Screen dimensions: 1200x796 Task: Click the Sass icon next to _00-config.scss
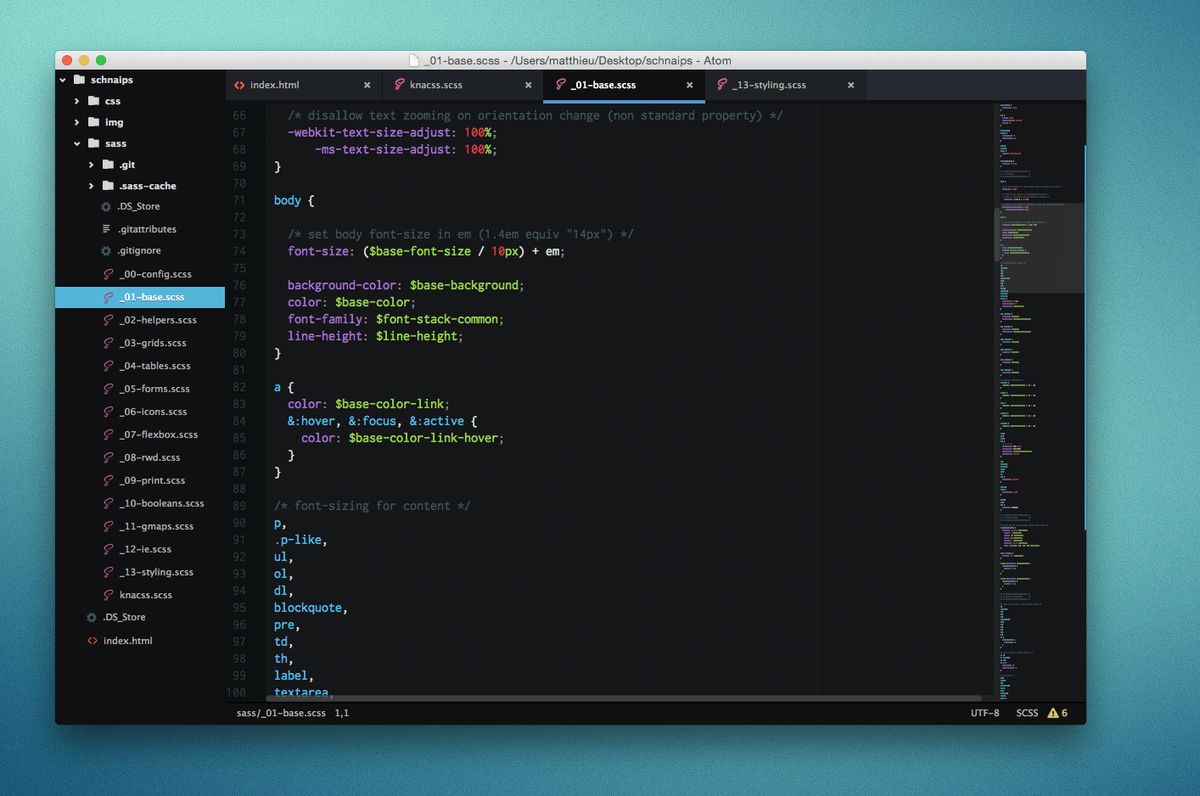(x=108, y=274)
